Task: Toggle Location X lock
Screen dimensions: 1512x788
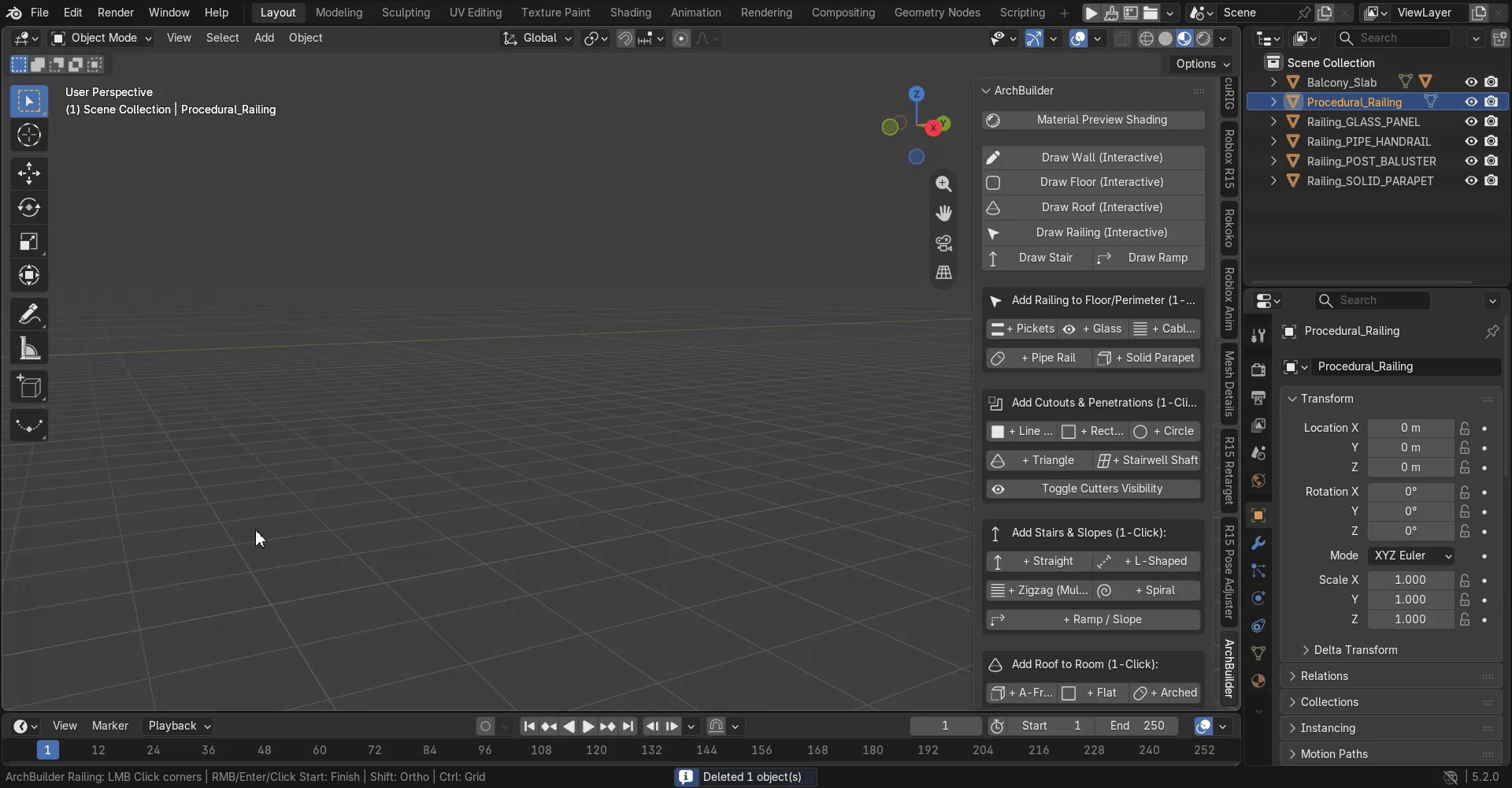Action: click(1464, 428)
